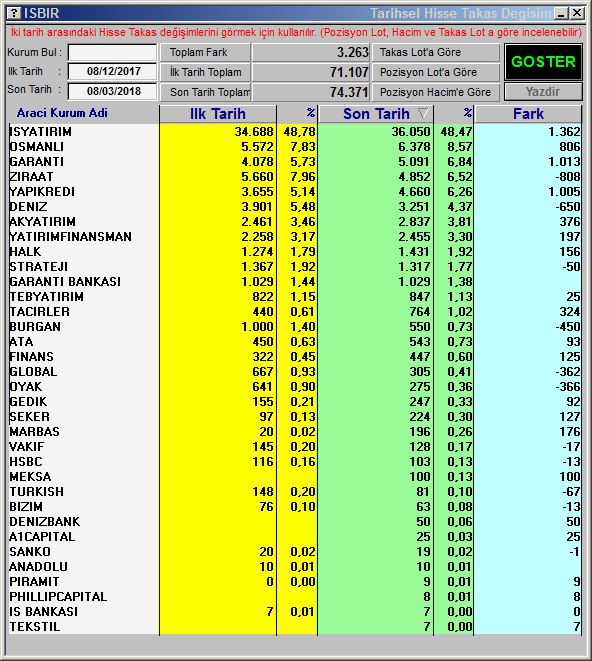This screenshot has width=592, height=661.
Task: Select the PHILLIPCAPITAL row name
Action: [x=58, y=597]
